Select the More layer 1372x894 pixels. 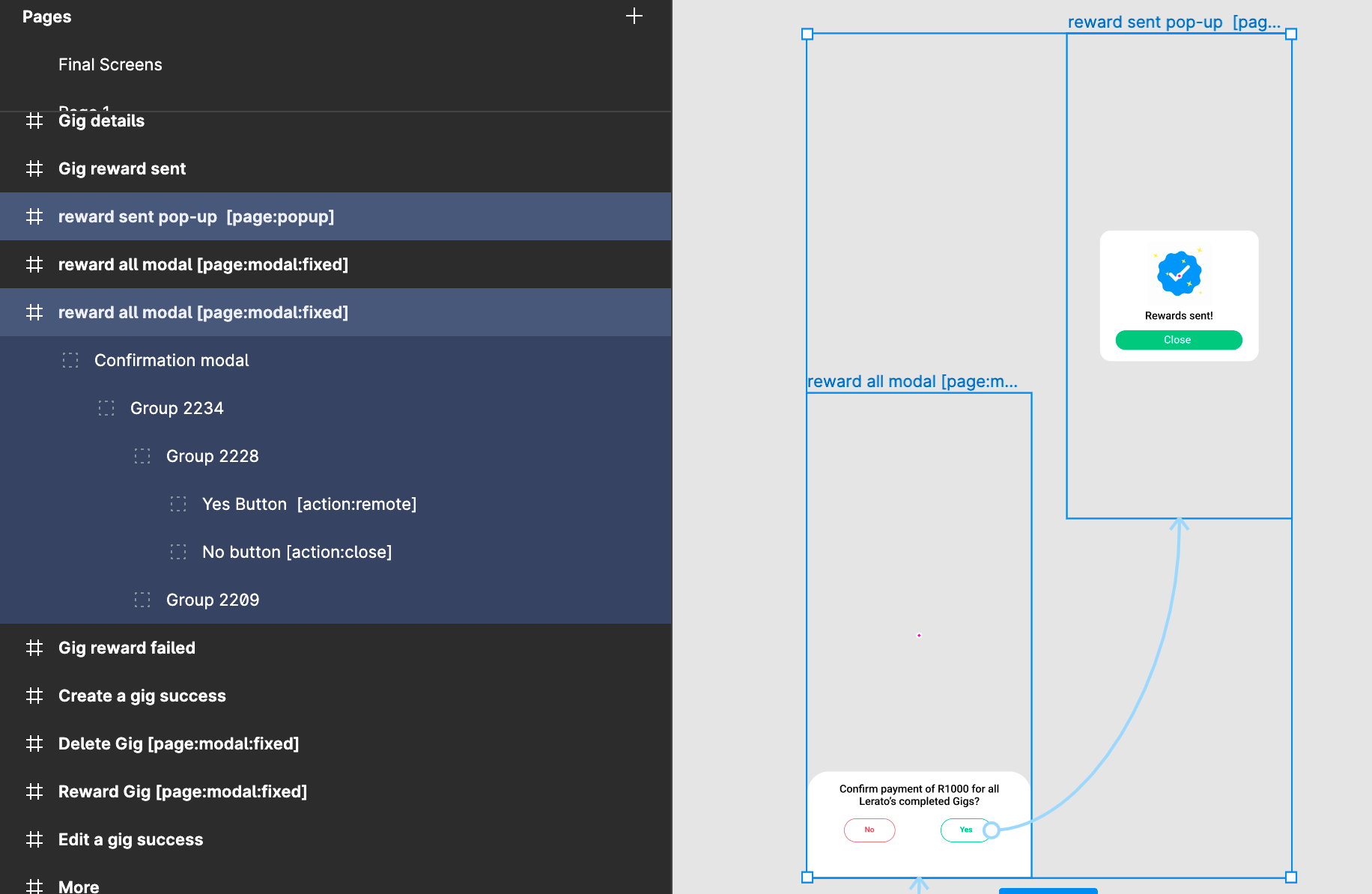pos(336,879)
